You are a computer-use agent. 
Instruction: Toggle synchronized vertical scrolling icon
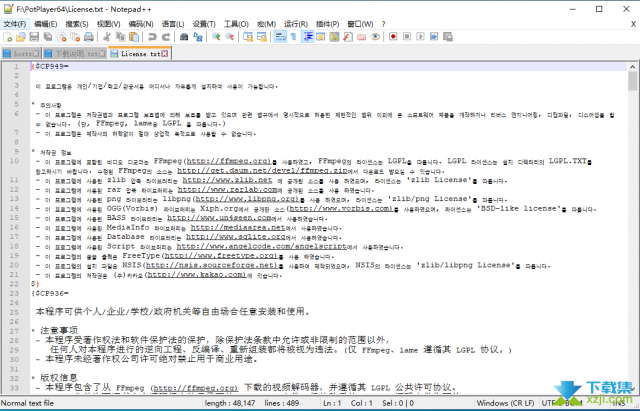pos(248,37)
